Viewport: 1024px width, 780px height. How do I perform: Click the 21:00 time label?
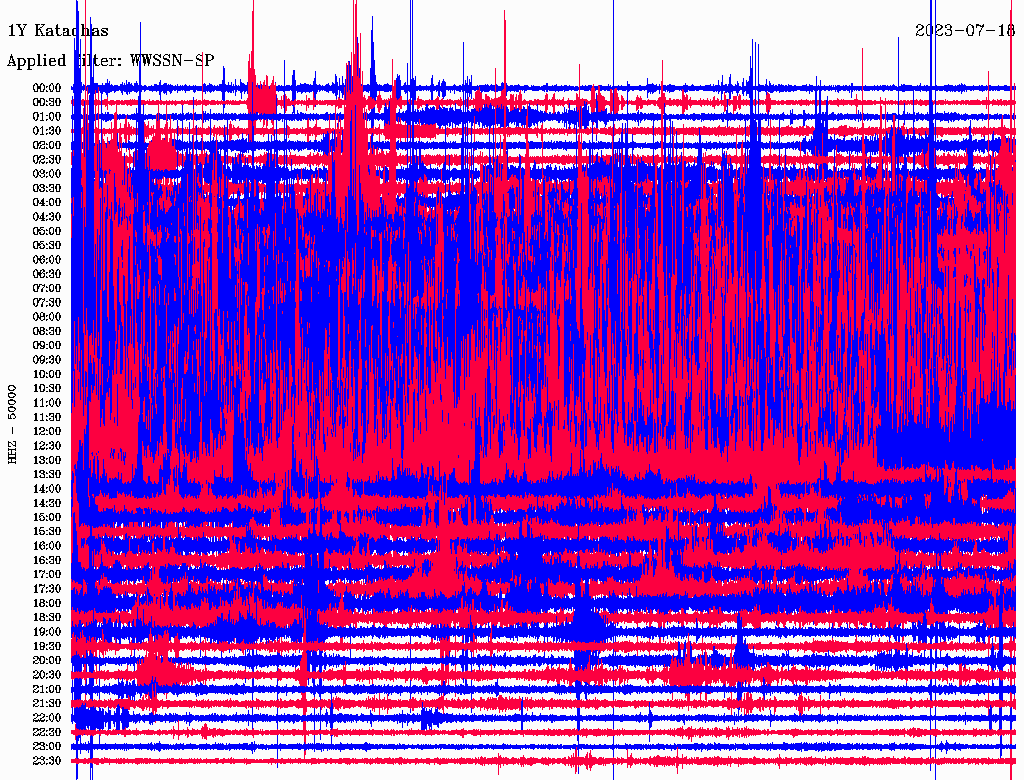pos(47,689)
